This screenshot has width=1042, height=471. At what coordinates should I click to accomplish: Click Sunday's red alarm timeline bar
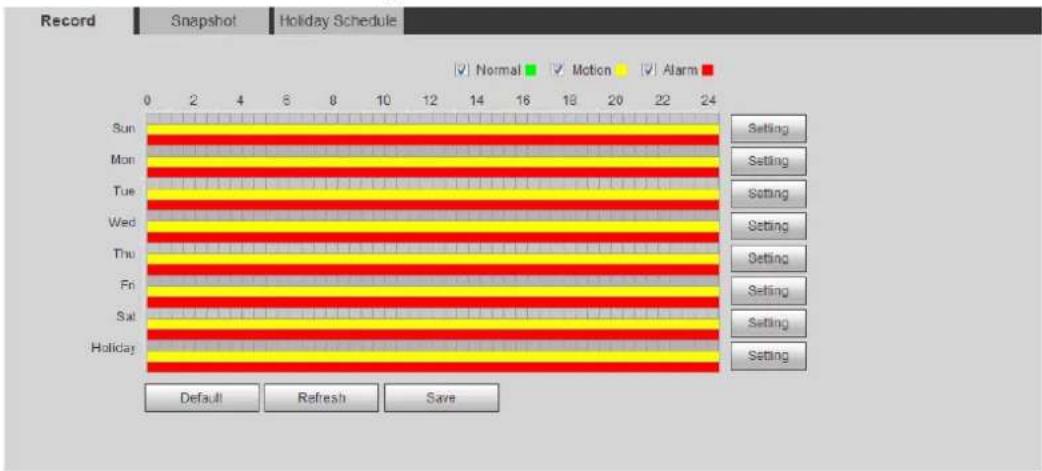click(x=433, y=140)
